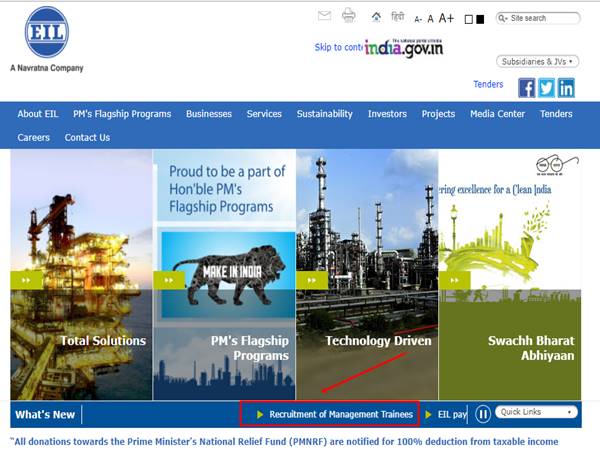The height and width of the screenshot is (450, 600).
Task: Open the Technology Driven banner
Action: point(367,275)
